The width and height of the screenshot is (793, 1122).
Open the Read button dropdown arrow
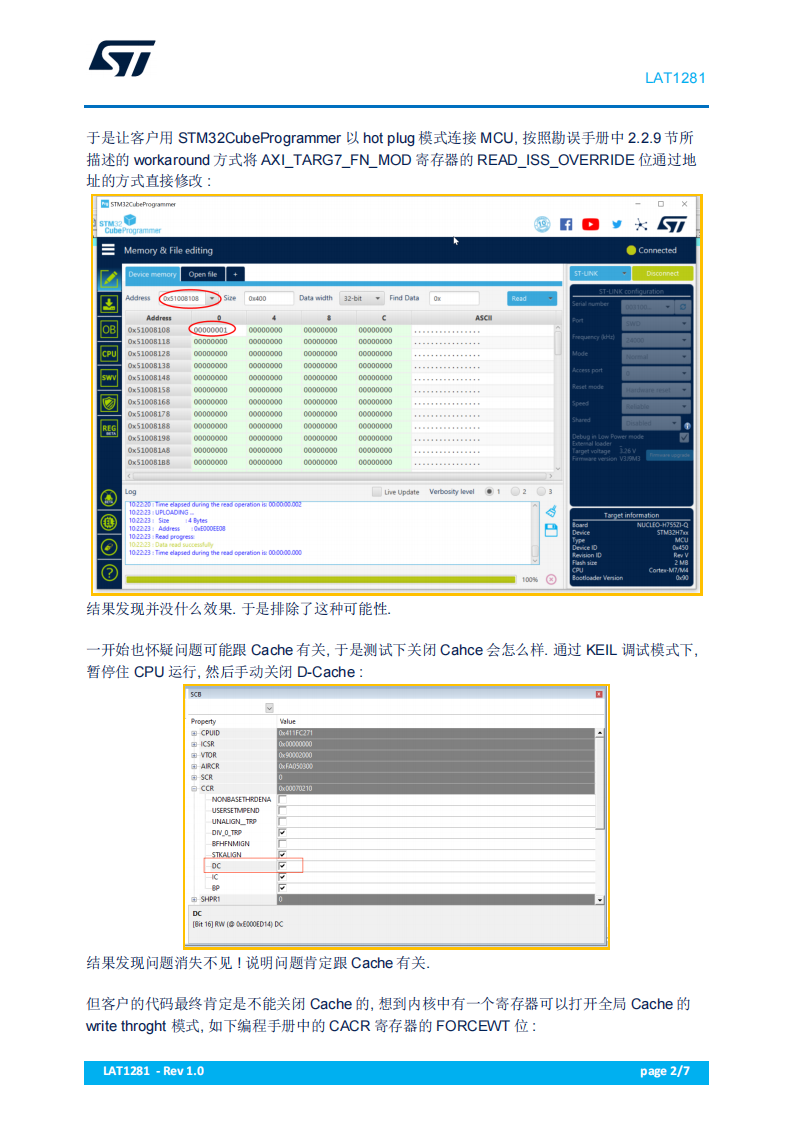click(550, 298)
